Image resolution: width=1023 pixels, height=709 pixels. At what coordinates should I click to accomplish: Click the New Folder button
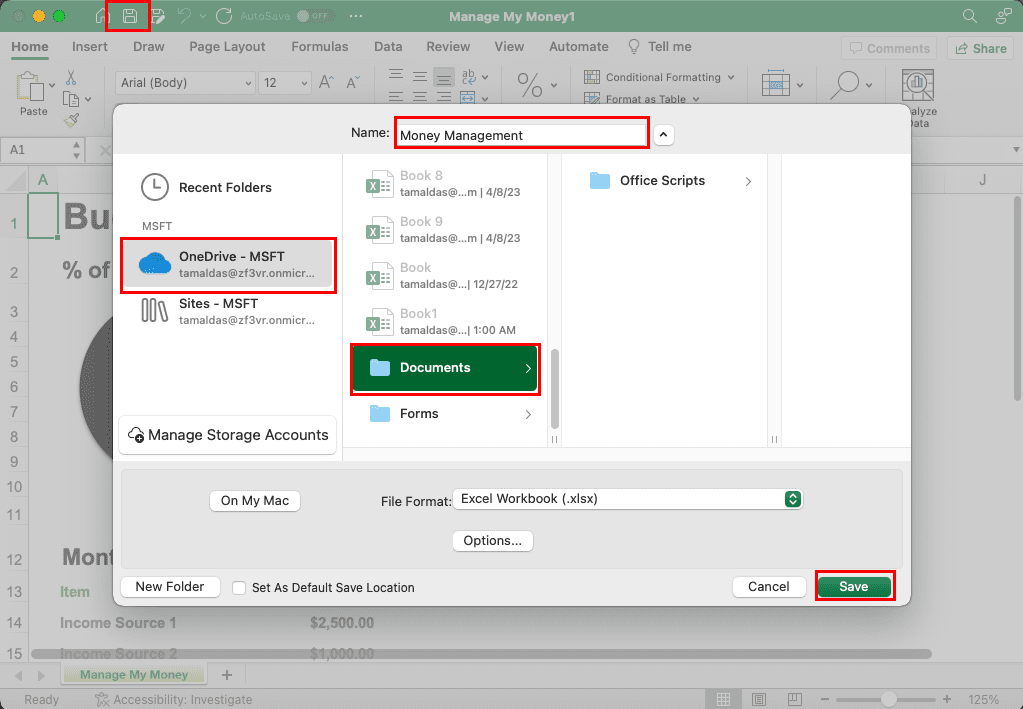(169, 587)
